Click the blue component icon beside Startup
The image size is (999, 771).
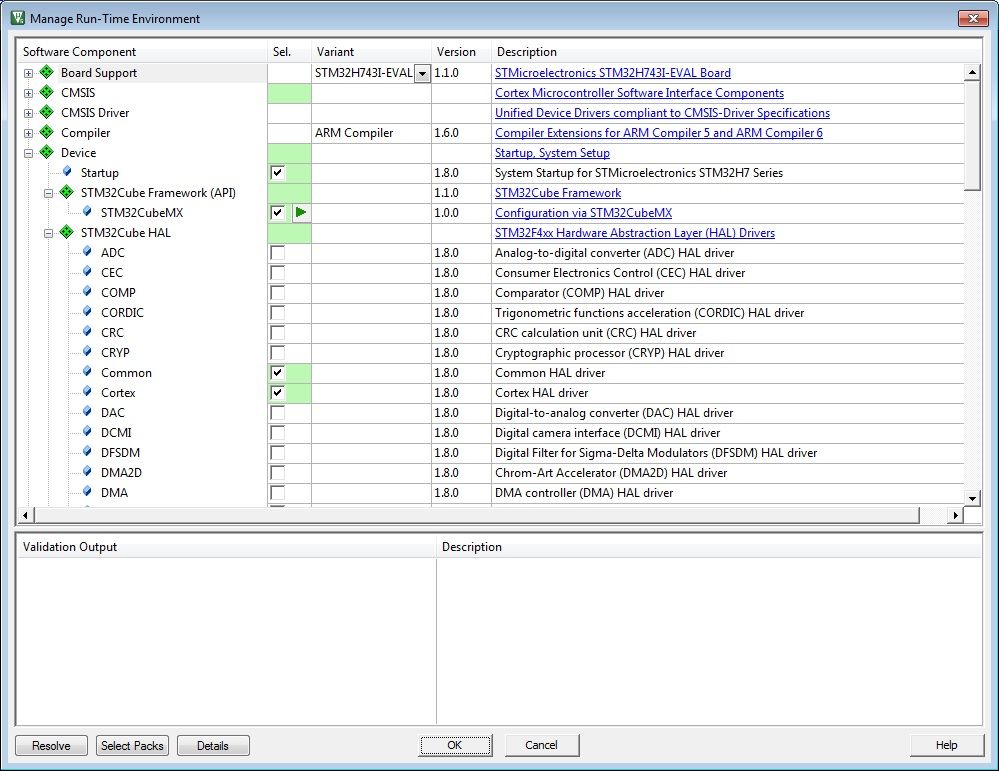68,171
